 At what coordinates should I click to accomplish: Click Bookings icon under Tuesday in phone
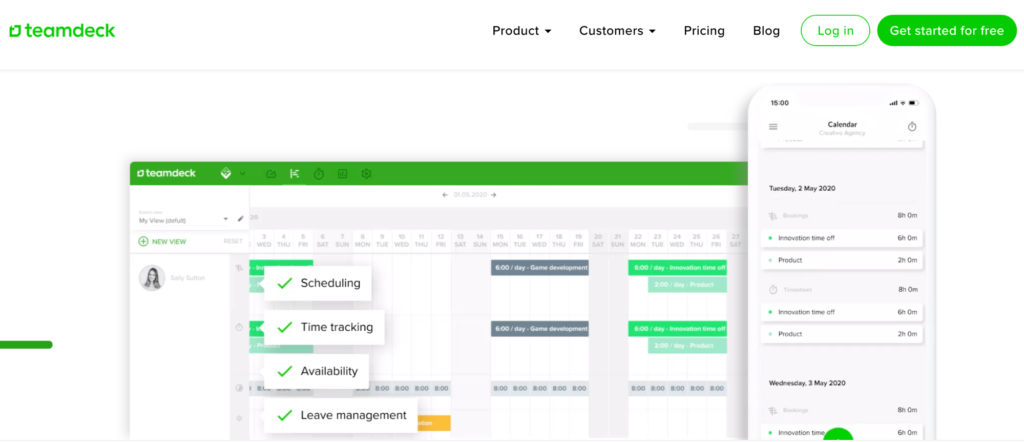773,215
